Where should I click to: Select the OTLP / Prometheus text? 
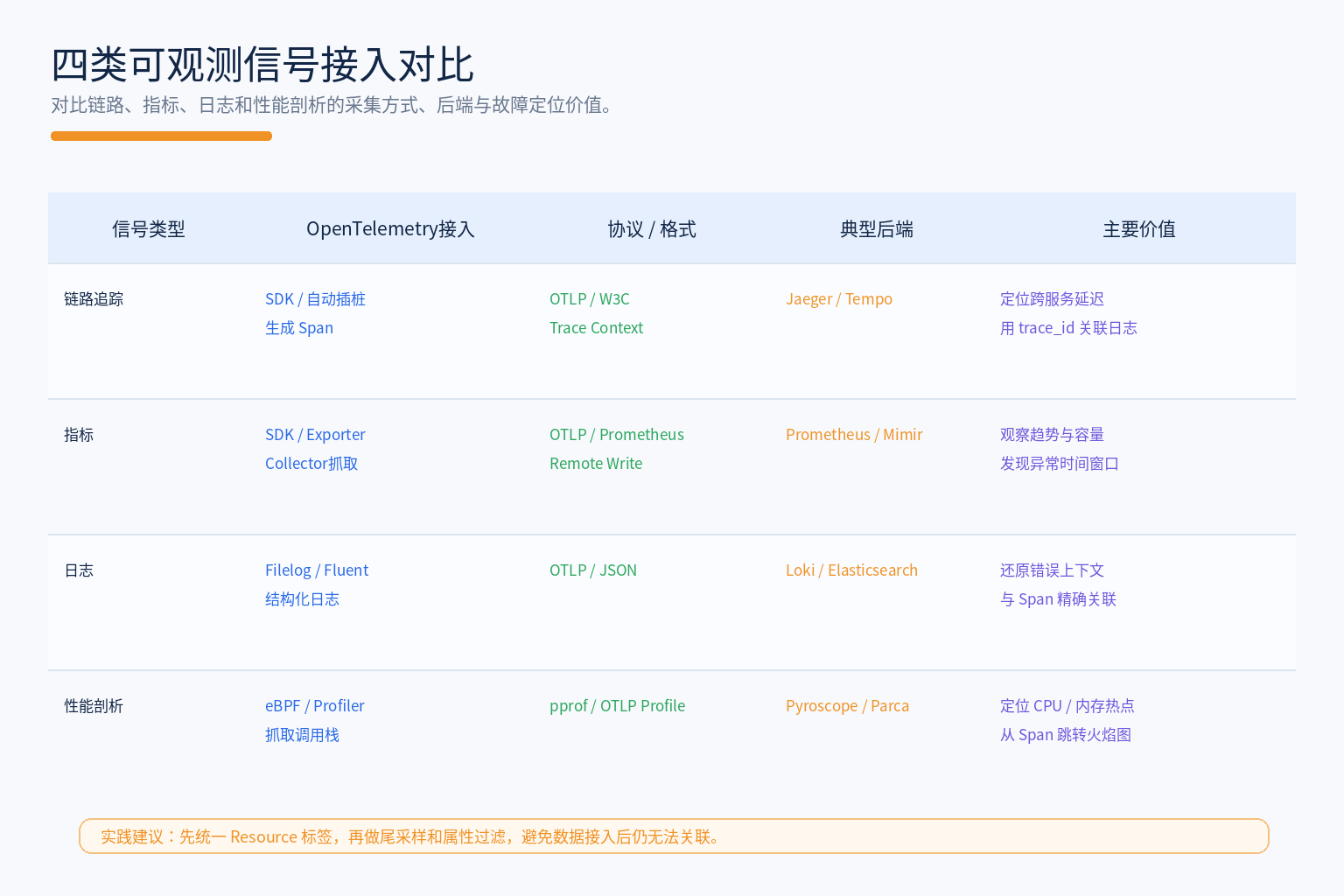pyautogui.click(x=617, y=435)
